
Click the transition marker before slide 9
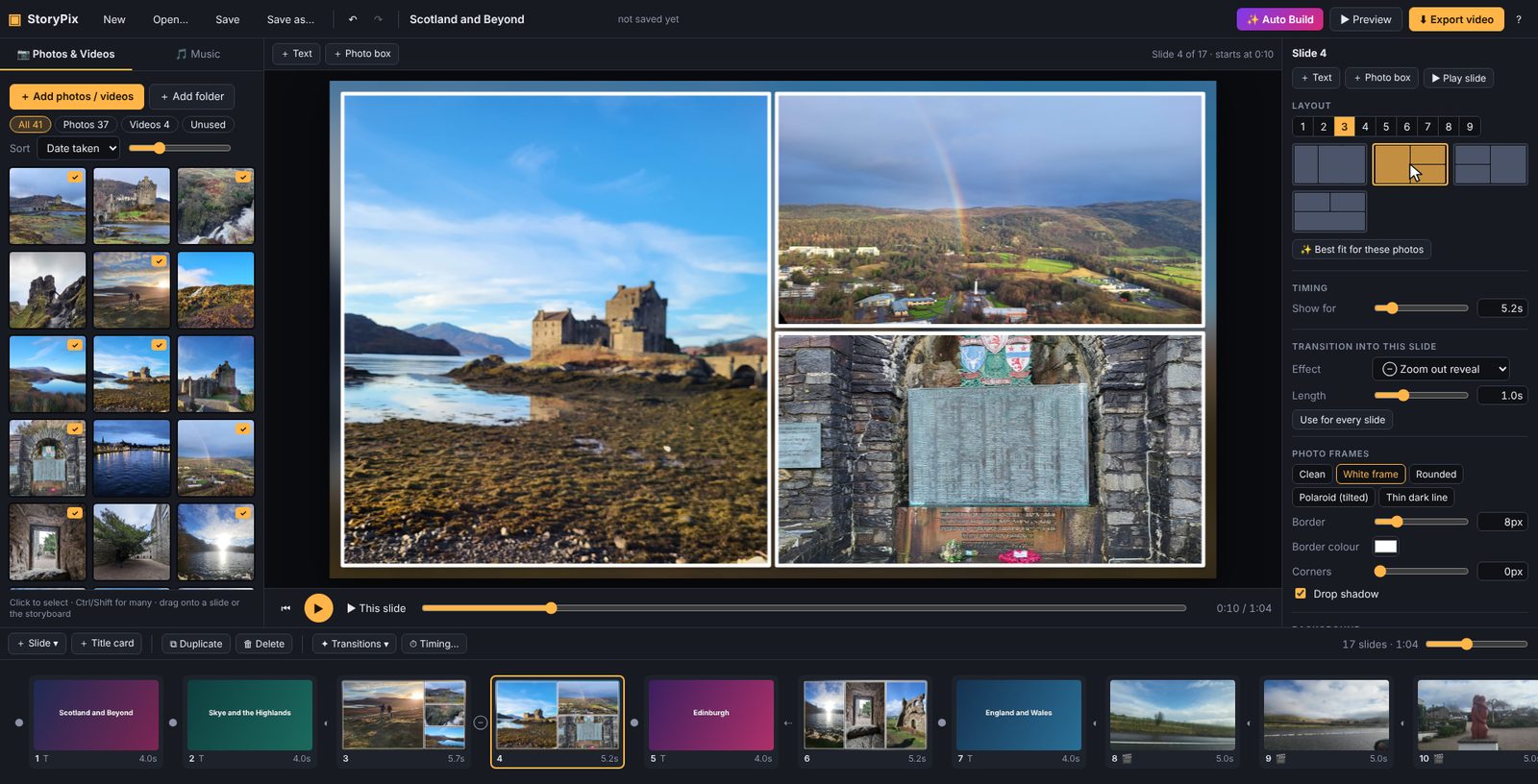pyautogui.click(x=1249, y=723)
